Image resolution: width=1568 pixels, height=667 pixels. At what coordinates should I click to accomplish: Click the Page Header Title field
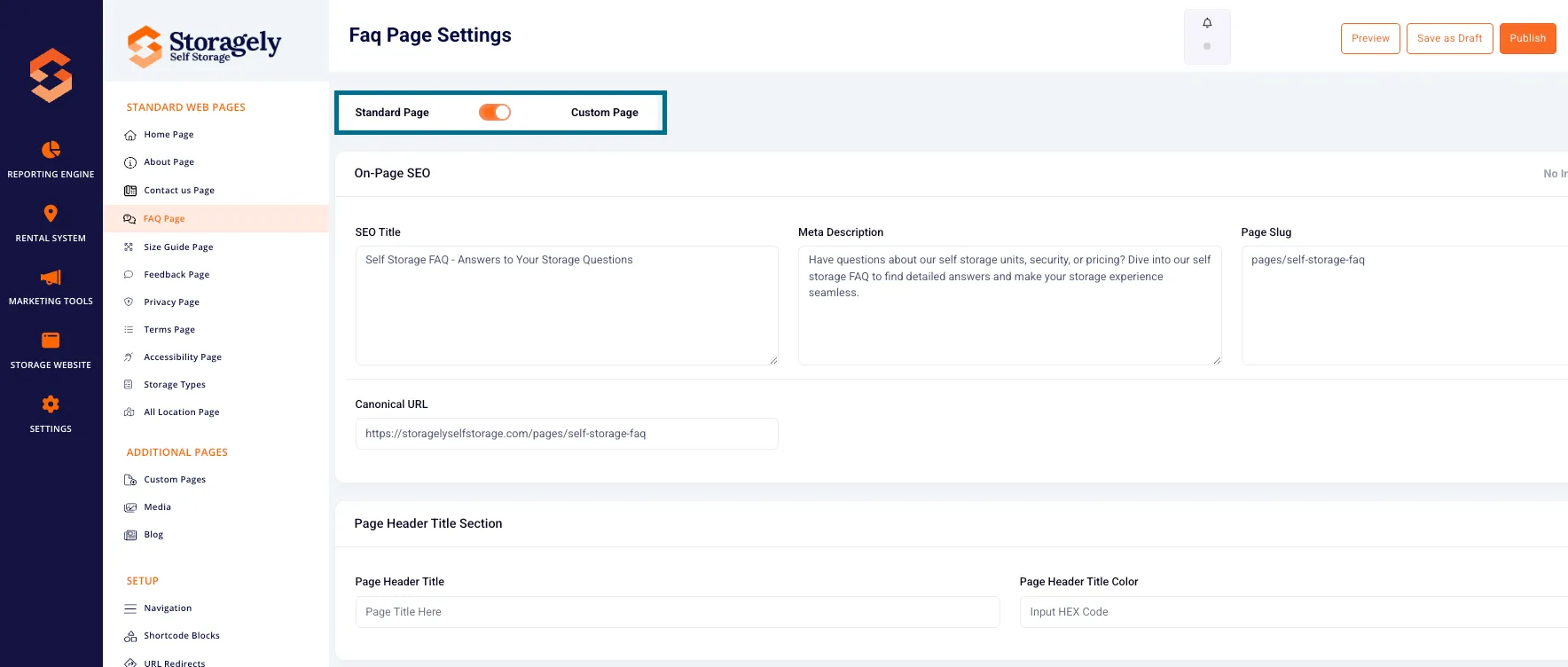[x=678, y=612]
